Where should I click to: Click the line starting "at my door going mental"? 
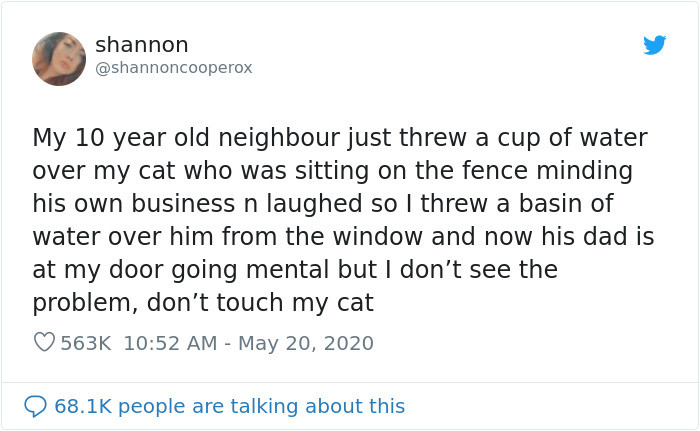point(295,269)
